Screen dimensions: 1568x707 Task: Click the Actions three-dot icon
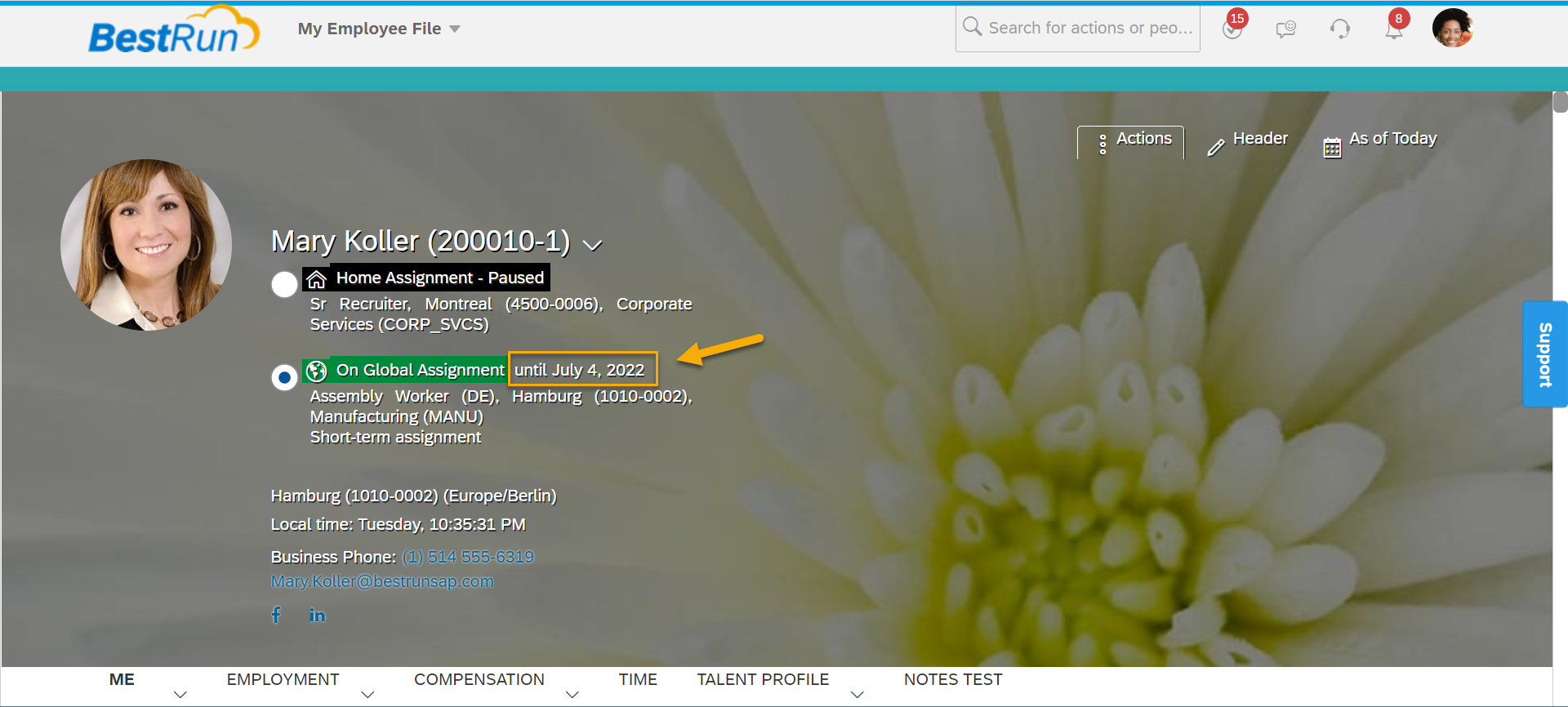click(x=1102, y=145)
